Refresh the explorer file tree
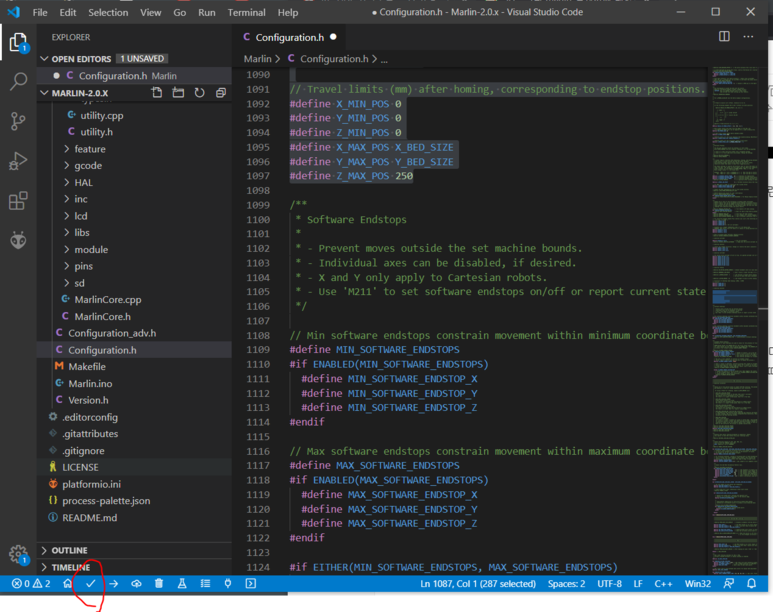The width and height of the screenshot is (773, 612). [x=199, y=93]
